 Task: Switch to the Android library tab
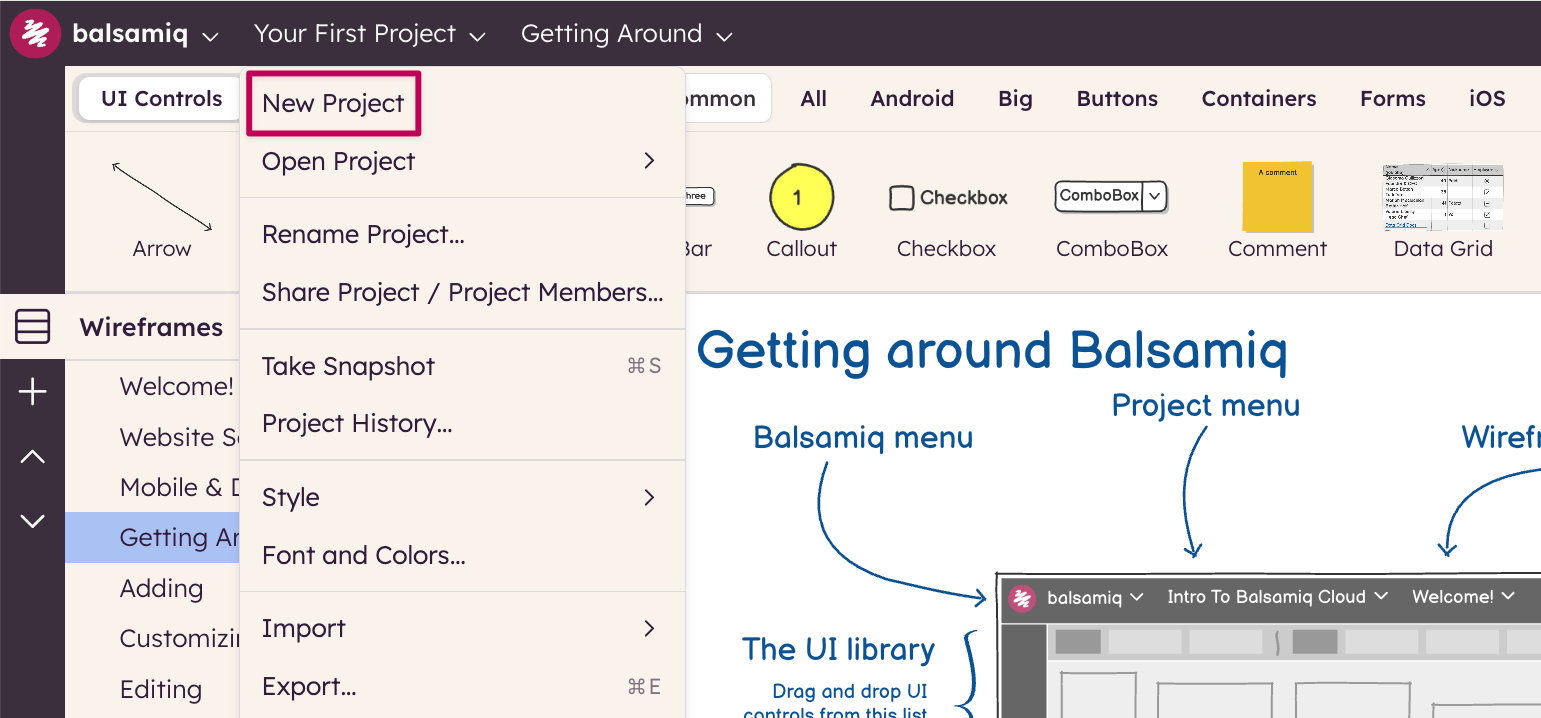coord(912,98)
